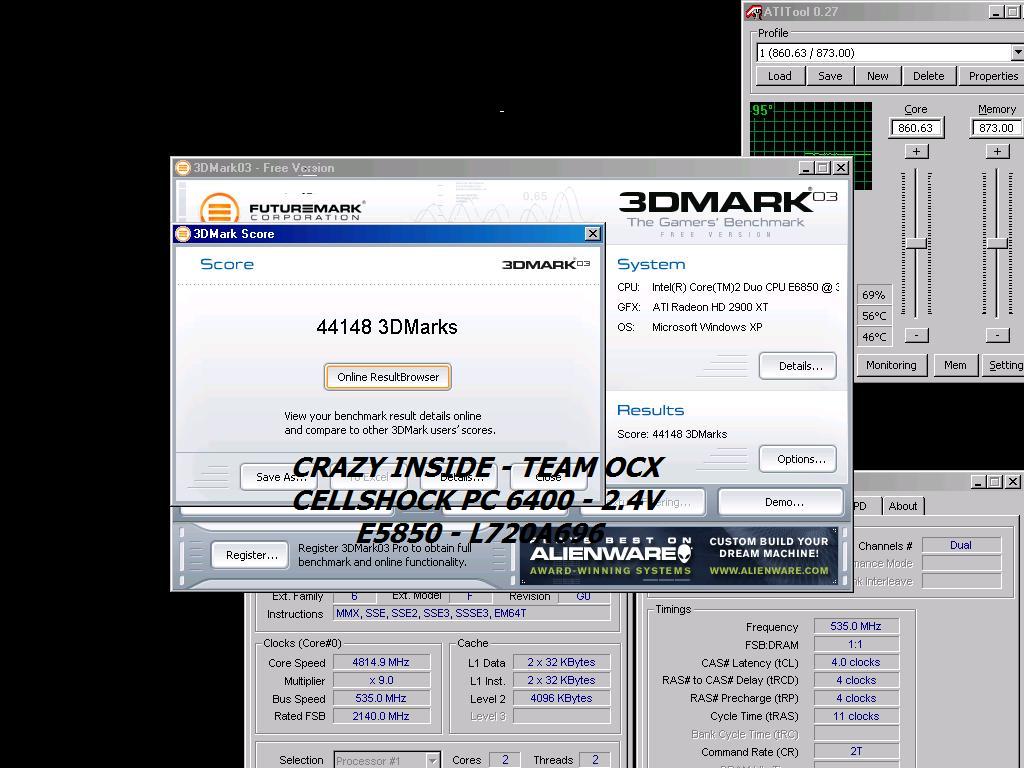Viewport: 1024px width, 768px height.
Task: Click the Core clock slider handle
Action: (916, 244)
